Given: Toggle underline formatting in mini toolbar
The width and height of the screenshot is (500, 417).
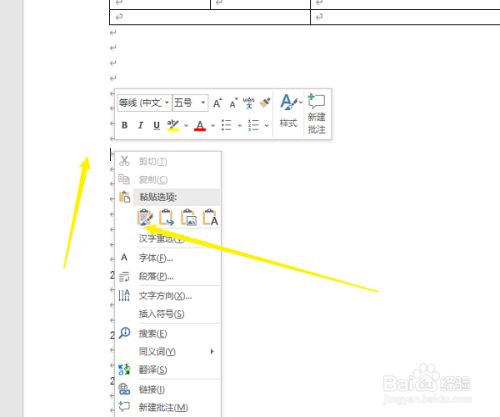Looking at the screenshot, I should click(x=156, y=125).
